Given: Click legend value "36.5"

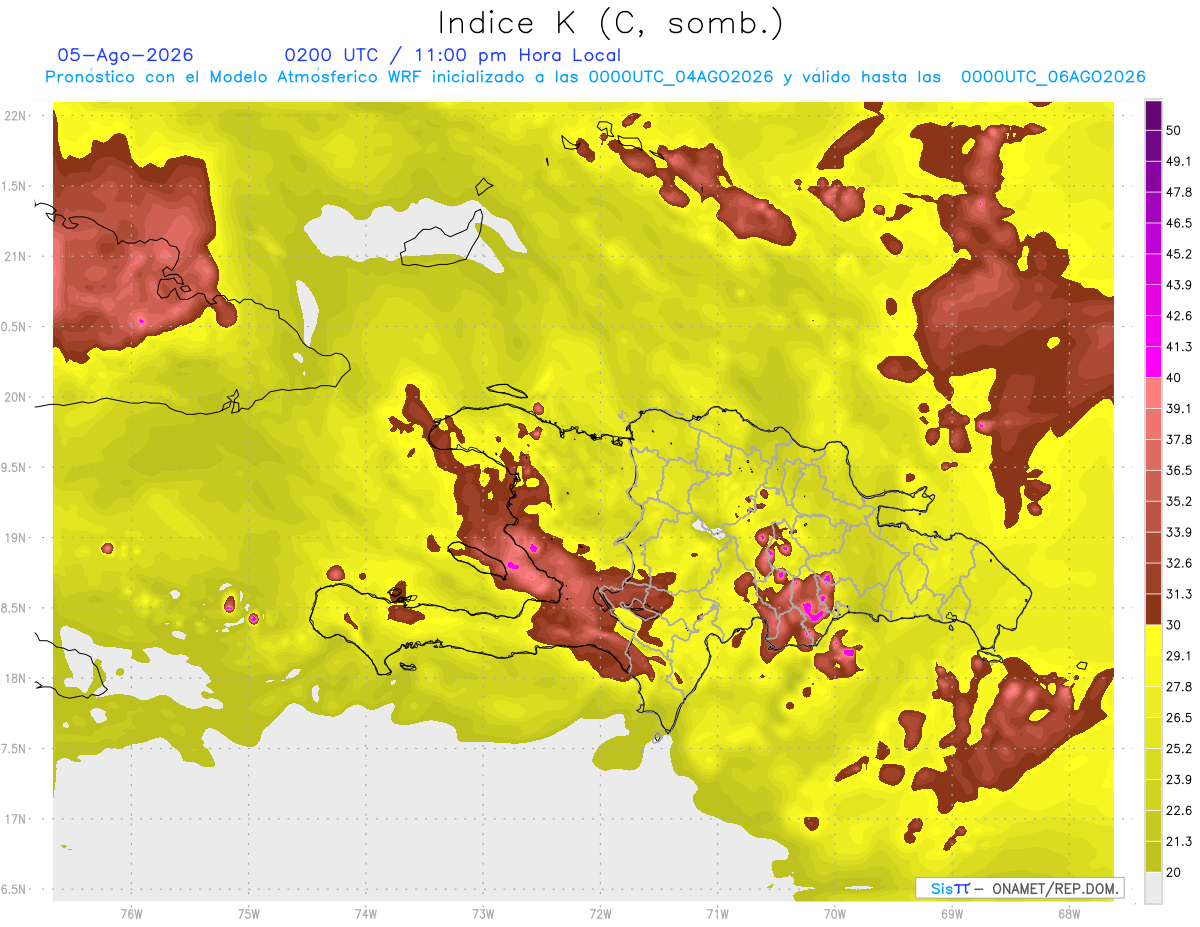Looking at the screenshot, I should tap(1178, 470).
